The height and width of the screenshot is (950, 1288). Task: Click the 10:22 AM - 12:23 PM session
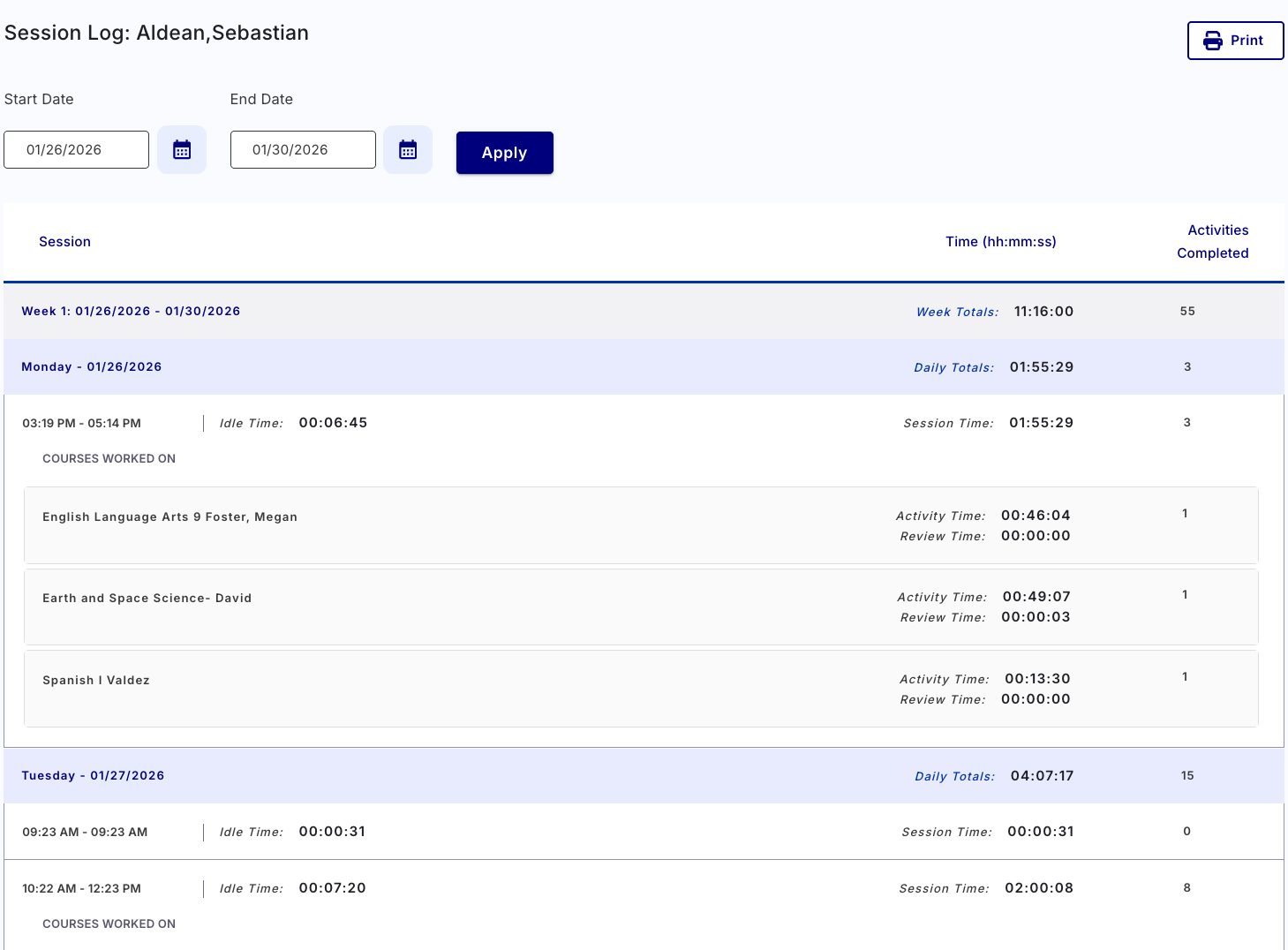click(81, 889)
